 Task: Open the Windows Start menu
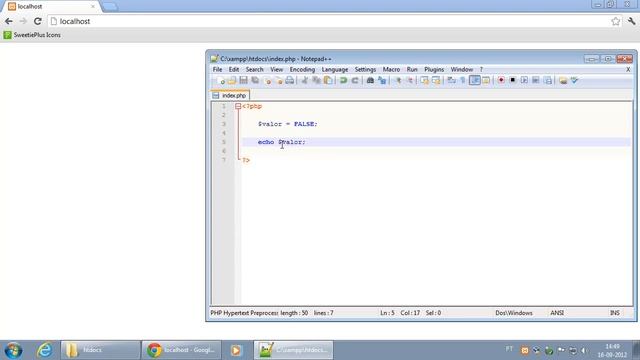13,350
